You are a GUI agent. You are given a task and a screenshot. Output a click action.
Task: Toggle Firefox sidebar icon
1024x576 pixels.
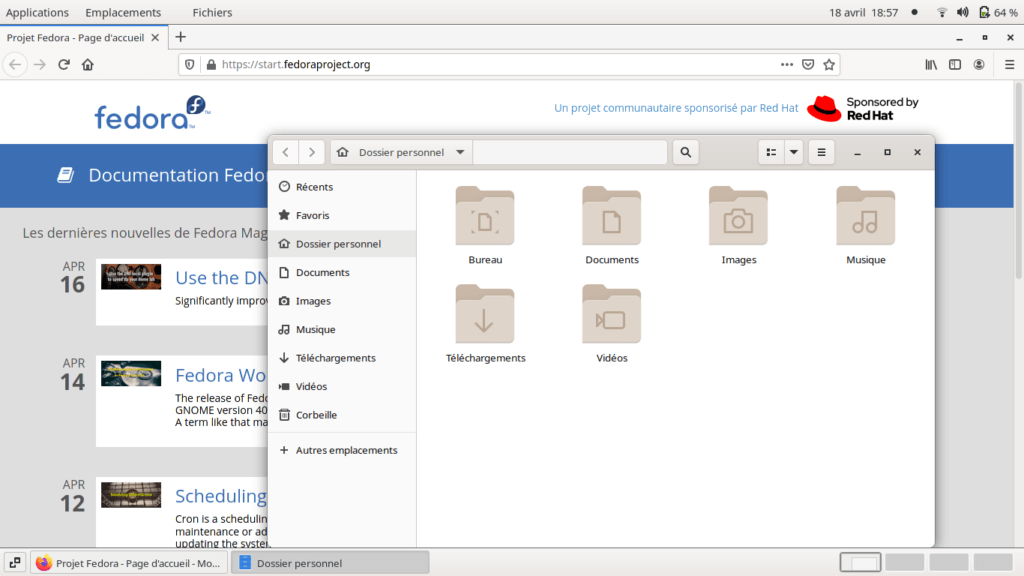pyautogui.click(x=955, y=65)
